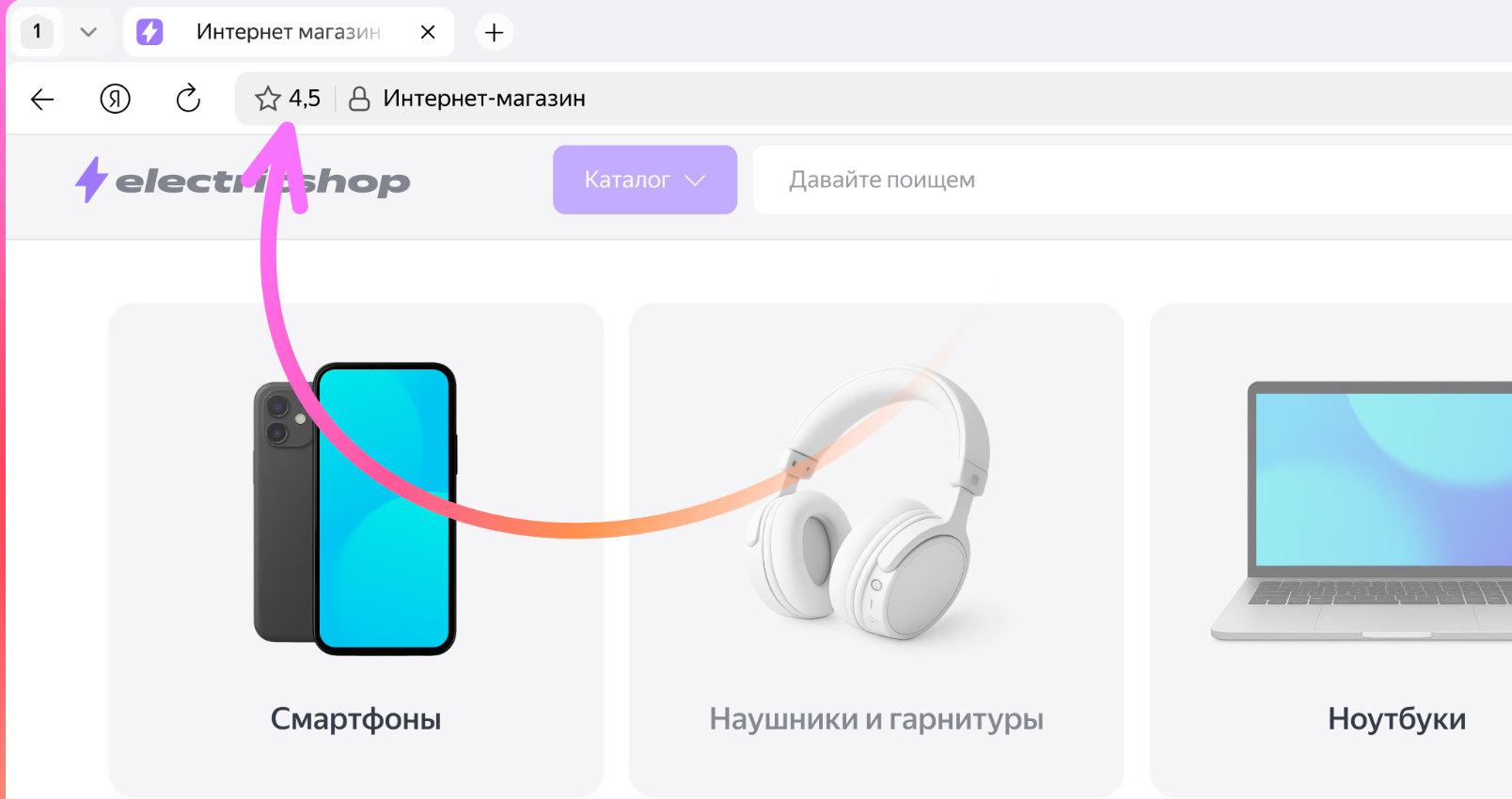
Task: Open the Каталог dropdown
Action: pos(645,180)
